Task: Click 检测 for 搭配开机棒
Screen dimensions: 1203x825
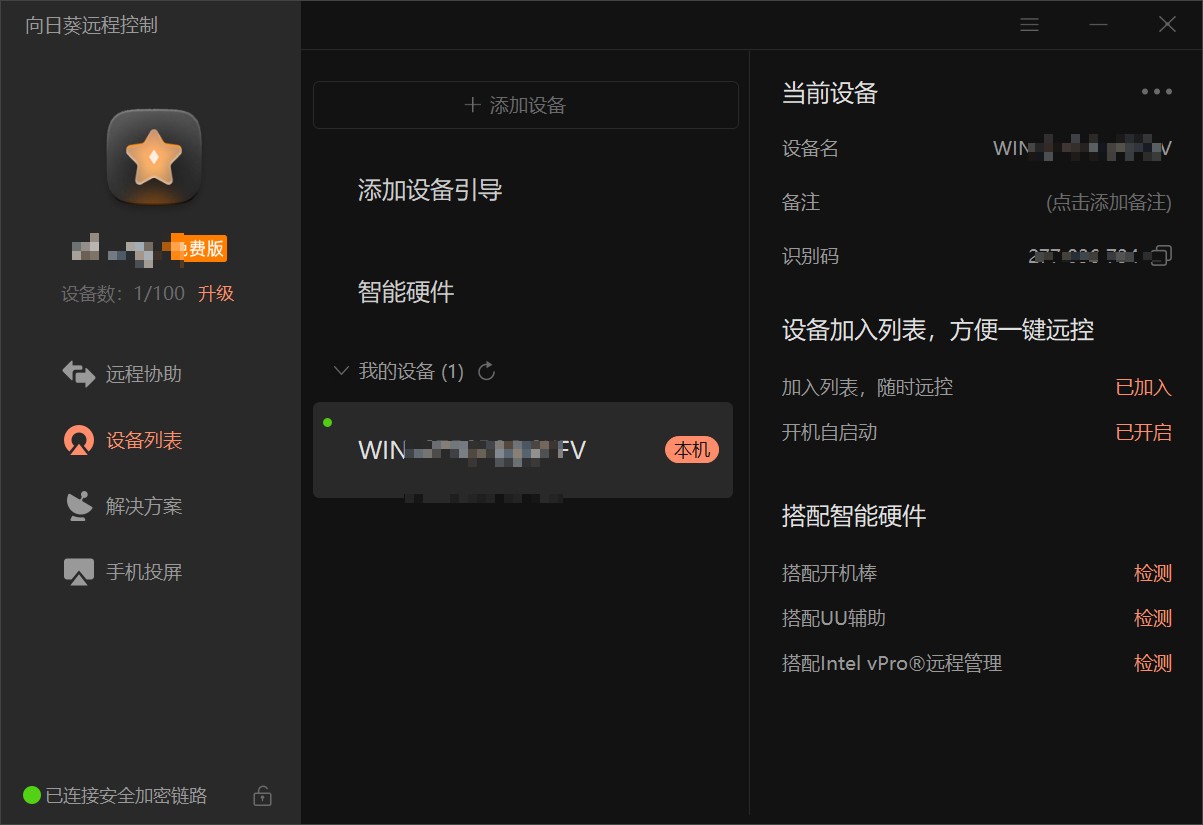Action: [x=1153, y=574]
